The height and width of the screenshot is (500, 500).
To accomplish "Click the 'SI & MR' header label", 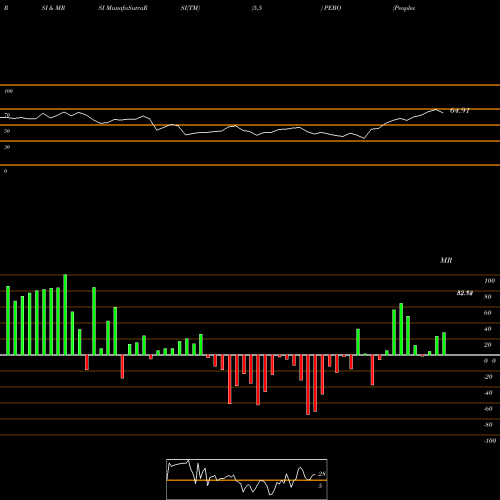I will (x=53, y=8).
